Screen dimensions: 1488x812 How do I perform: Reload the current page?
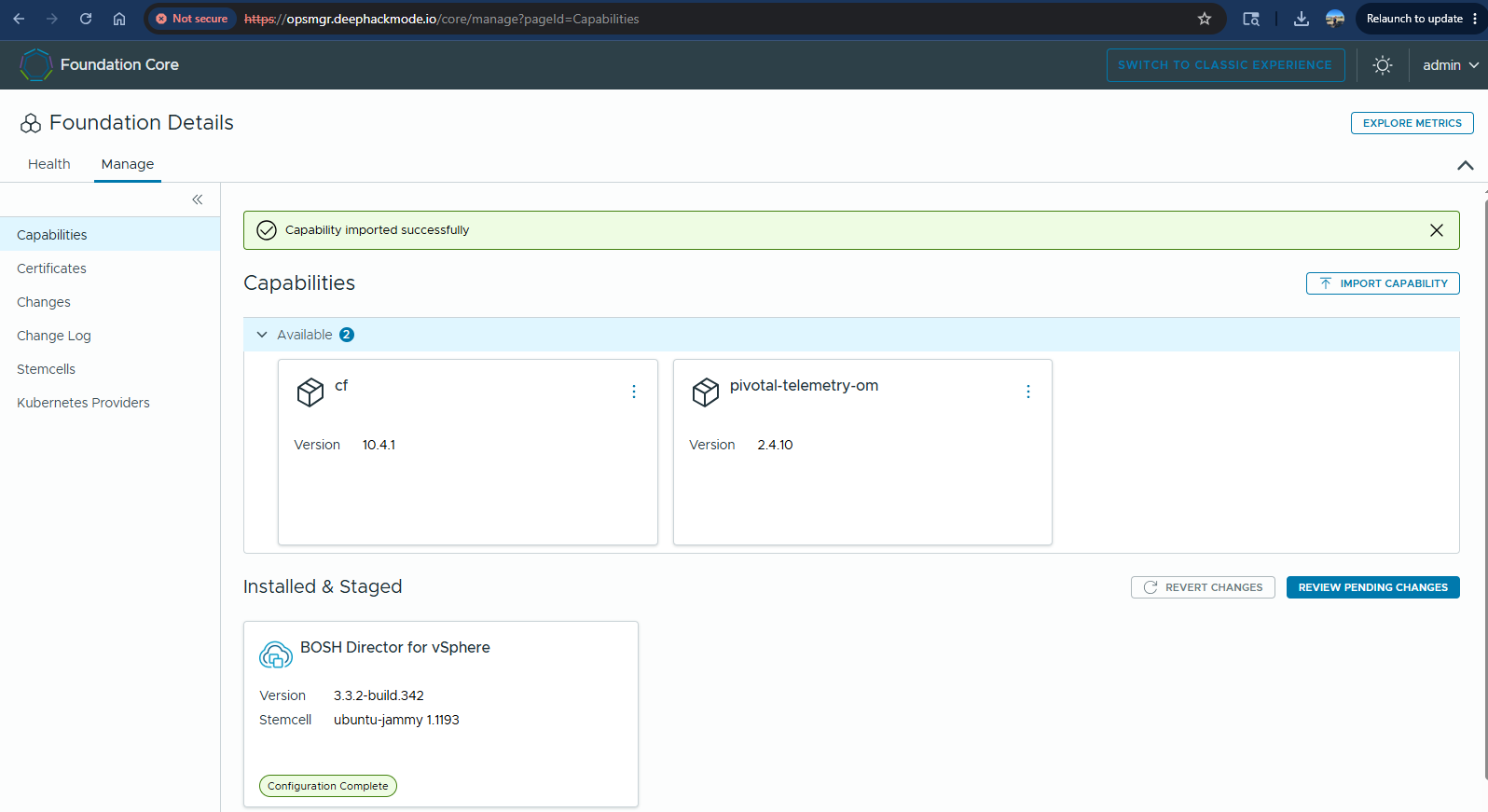(86, 19)
